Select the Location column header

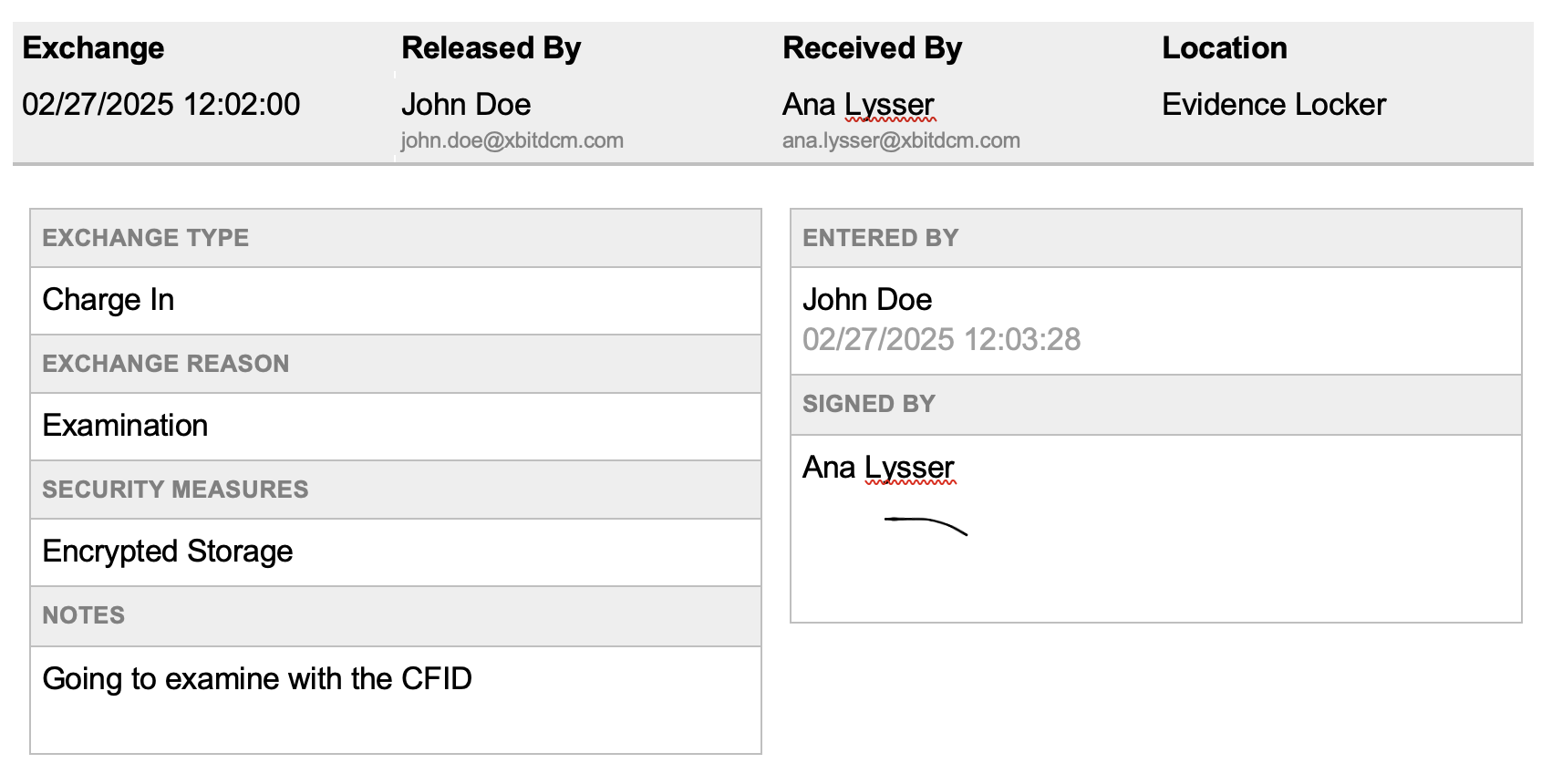[1224, 47]
